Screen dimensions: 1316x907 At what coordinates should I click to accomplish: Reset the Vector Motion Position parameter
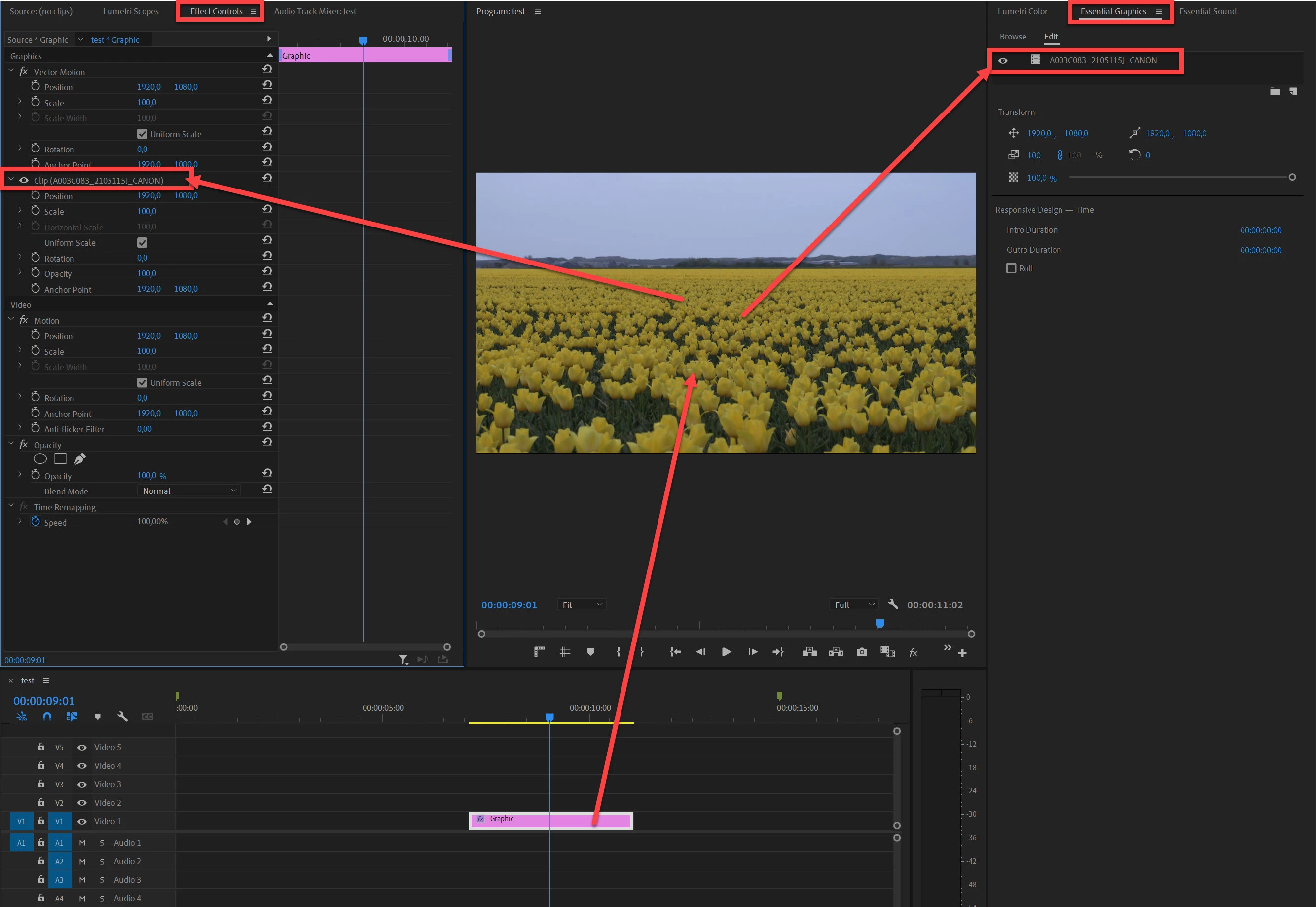[267, 85]
